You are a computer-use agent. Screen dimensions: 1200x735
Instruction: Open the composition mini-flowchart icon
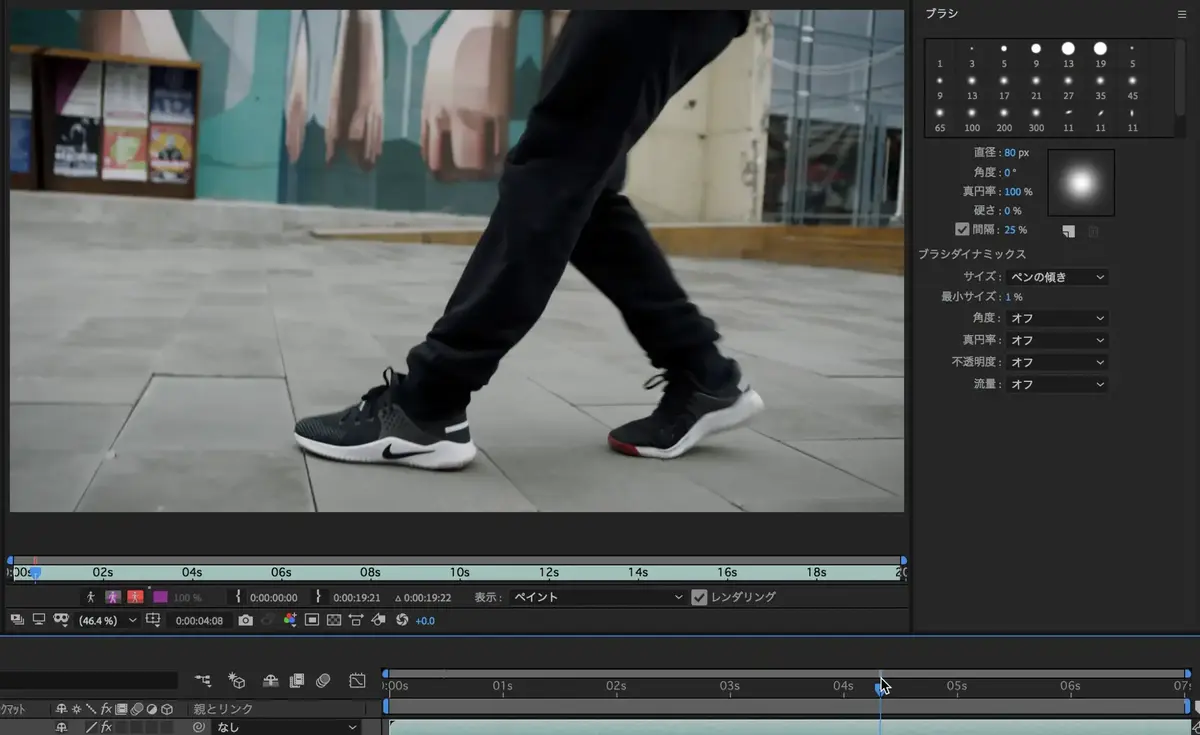(x=203, y=681)
